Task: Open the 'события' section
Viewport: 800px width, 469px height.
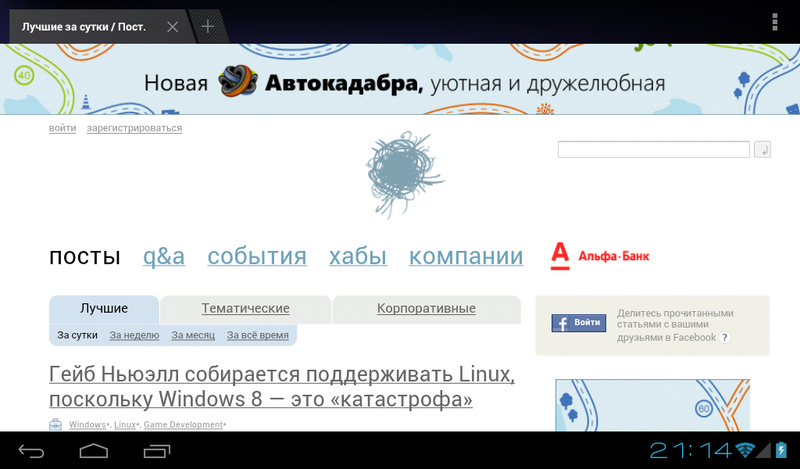Action: click(257, 256)
